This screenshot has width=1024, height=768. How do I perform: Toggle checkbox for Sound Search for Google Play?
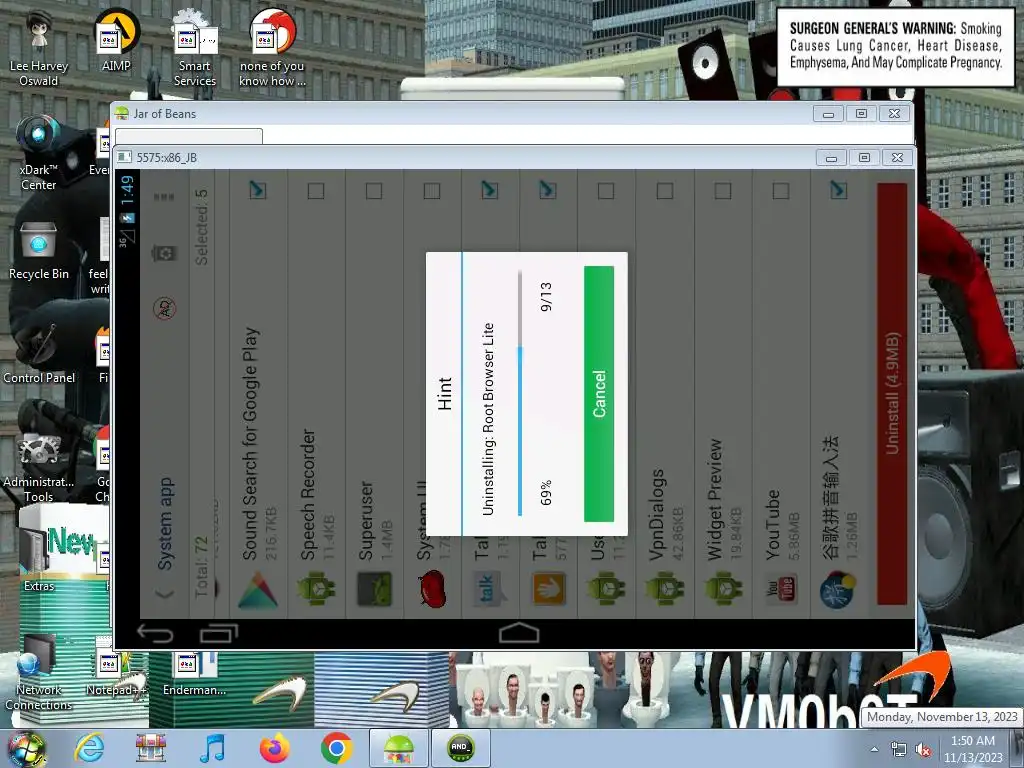(x=257, y=190)
